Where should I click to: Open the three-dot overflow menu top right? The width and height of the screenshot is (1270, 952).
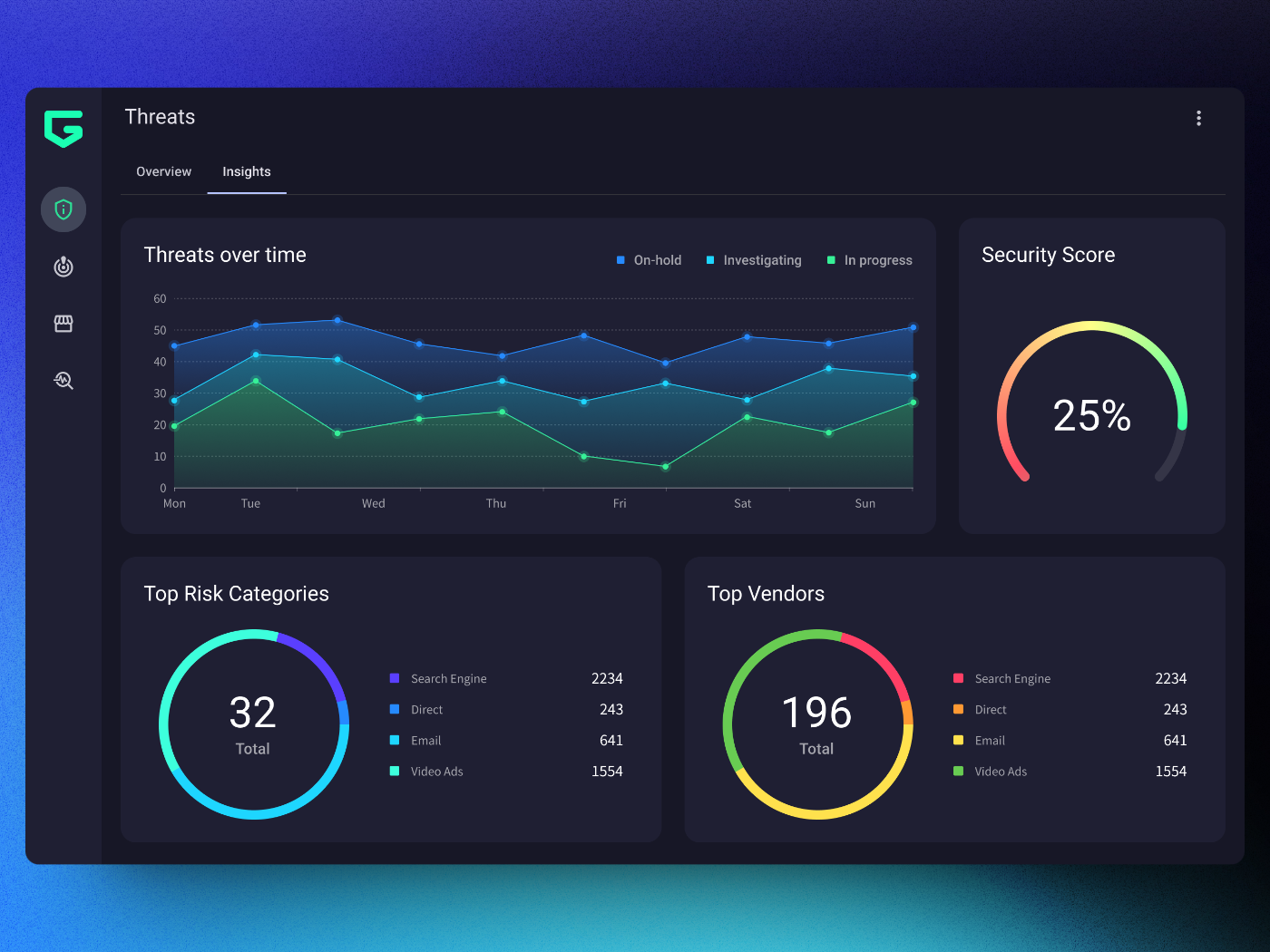pyautogui.click(x=1198, y=118)
